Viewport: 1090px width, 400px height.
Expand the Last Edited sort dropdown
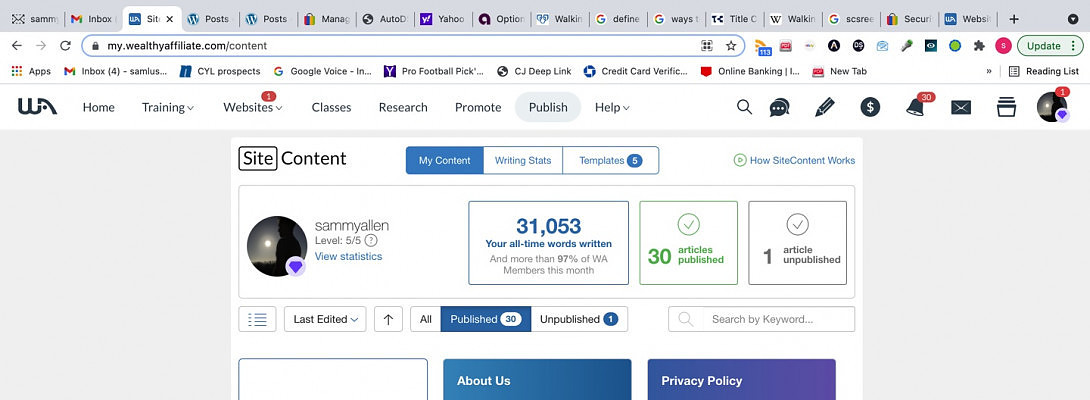pos(325,319)
